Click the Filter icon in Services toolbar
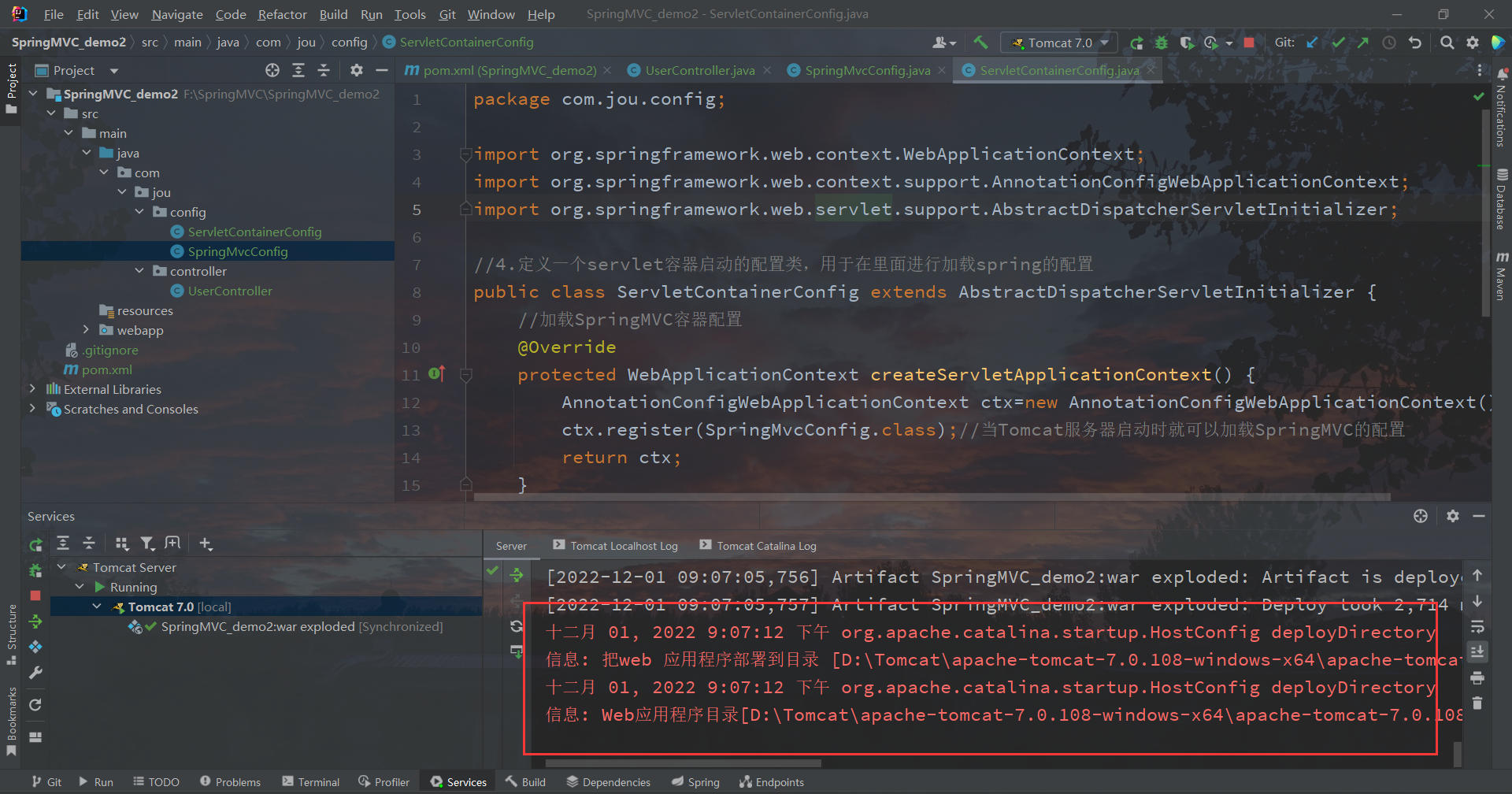 point(147,544)
